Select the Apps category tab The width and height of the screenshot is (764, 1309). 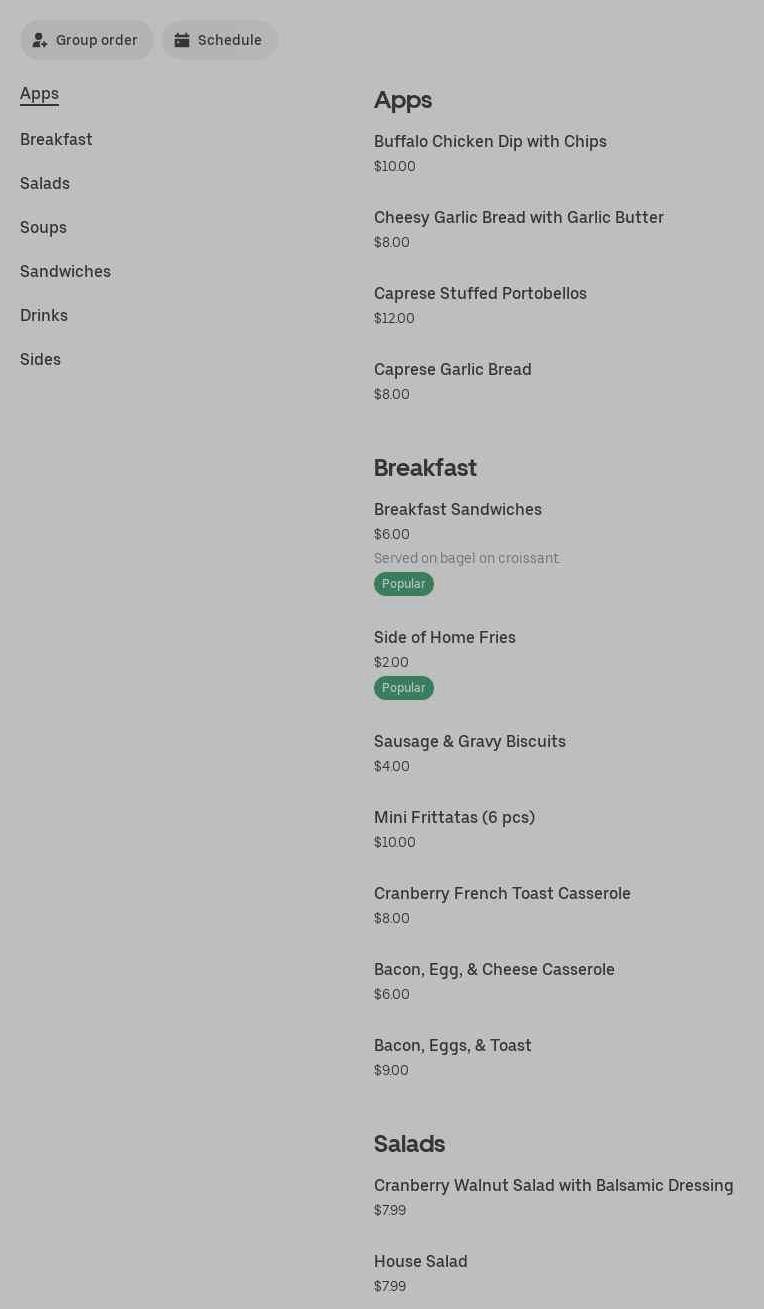pyautogui.click(x=39, y=94)
